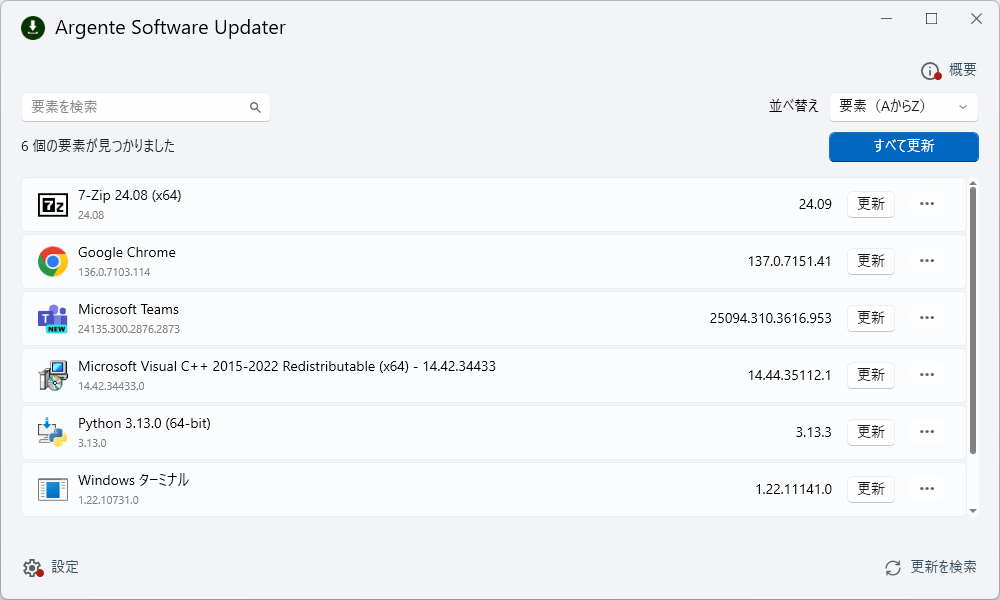Click the Google Chrome app icon
Image resolution: width=1000 pixels, height=600 pixels.
click(x=53, y=261)
